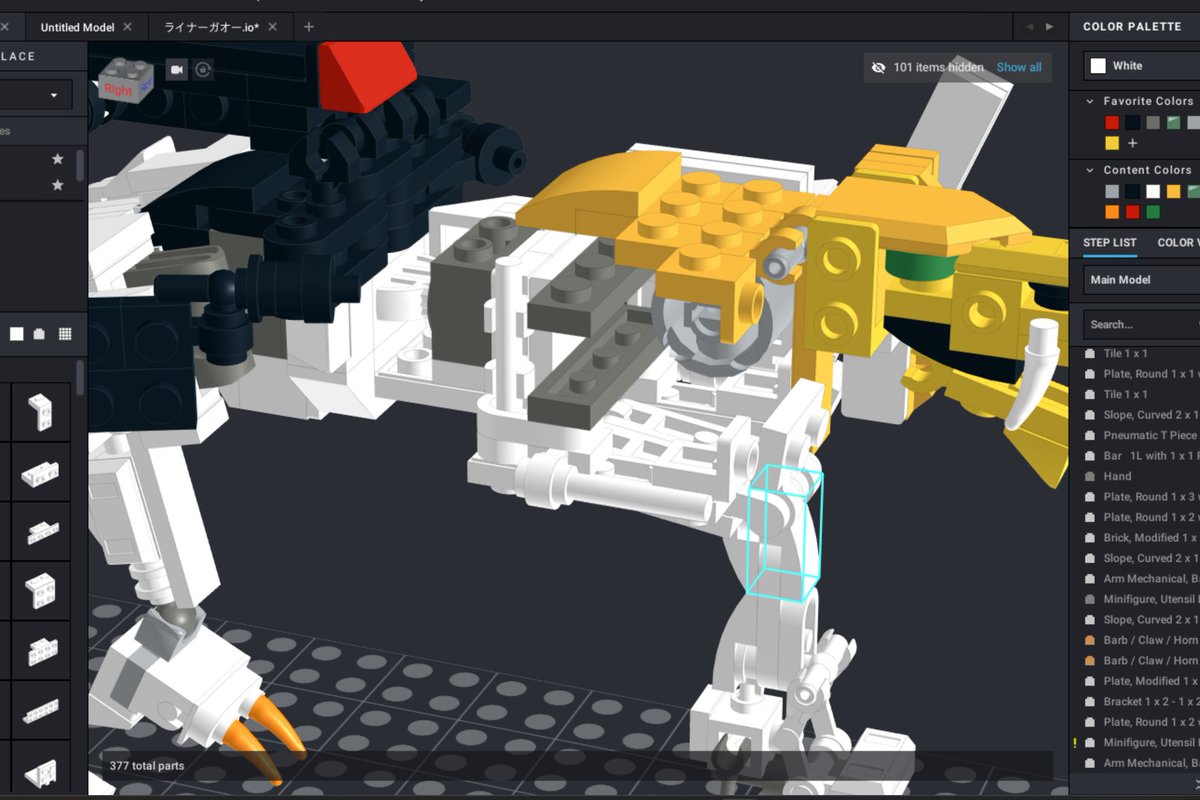Pick the dark green swatch in Content Colors

[1153, 212]
